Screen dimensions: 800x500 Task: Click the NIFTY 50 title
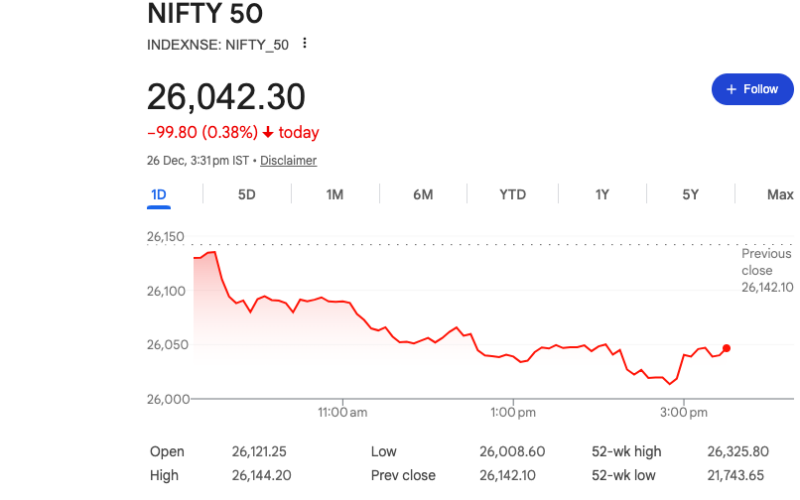pos(205,14)
